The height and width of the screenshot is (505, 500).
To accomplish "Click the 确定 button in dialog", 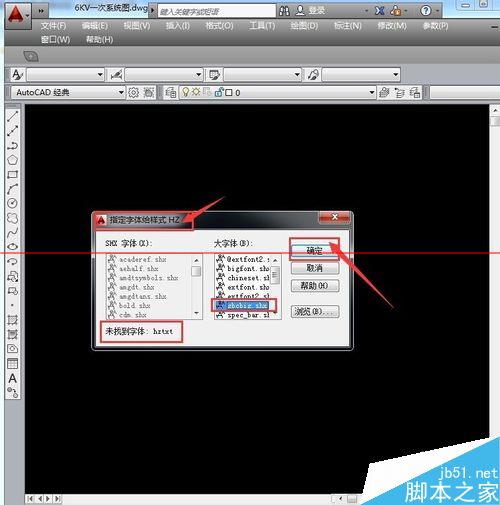I will pyautogui.click(x=315, y=250).
